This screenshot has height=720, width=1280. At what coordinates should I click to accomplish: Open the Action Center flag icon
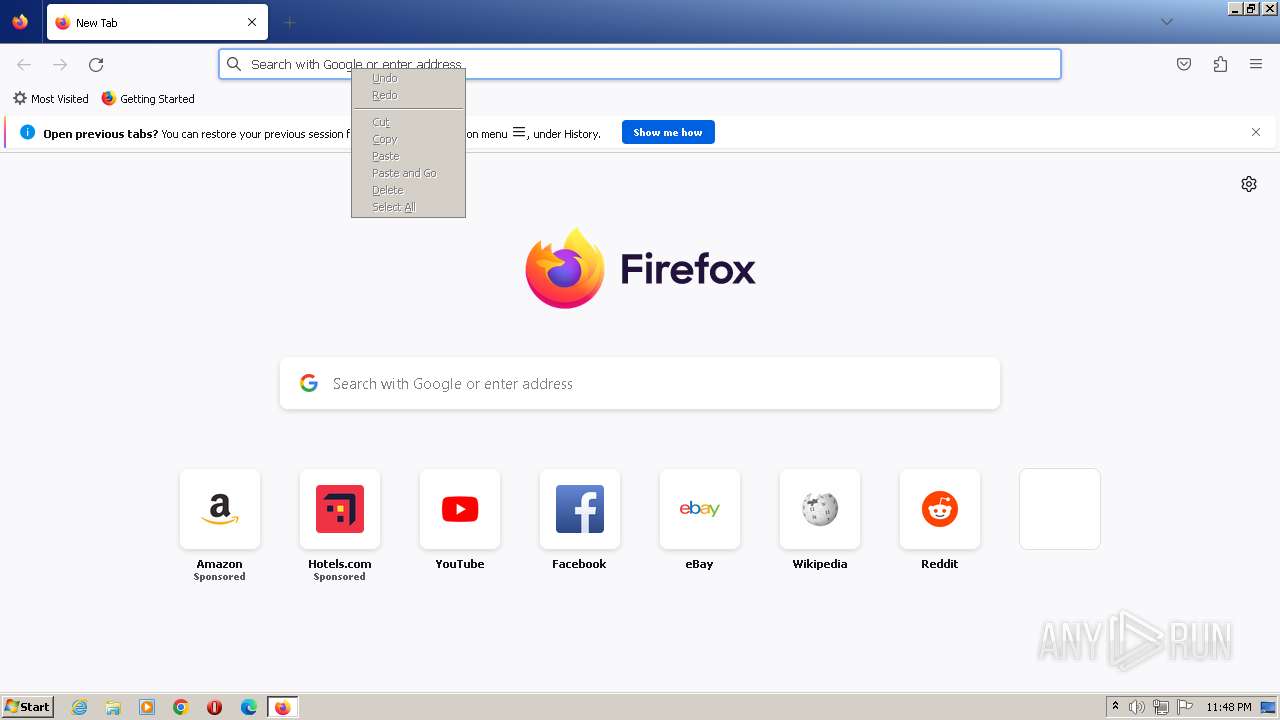point(1185,707)
